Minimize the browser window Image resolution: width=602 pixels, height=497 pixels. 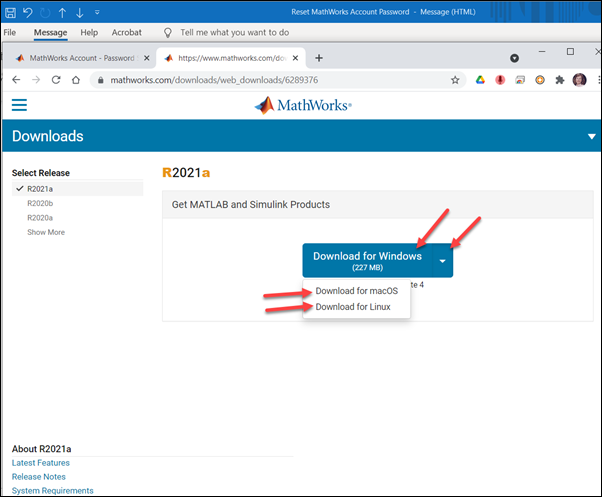coord(542,51)
